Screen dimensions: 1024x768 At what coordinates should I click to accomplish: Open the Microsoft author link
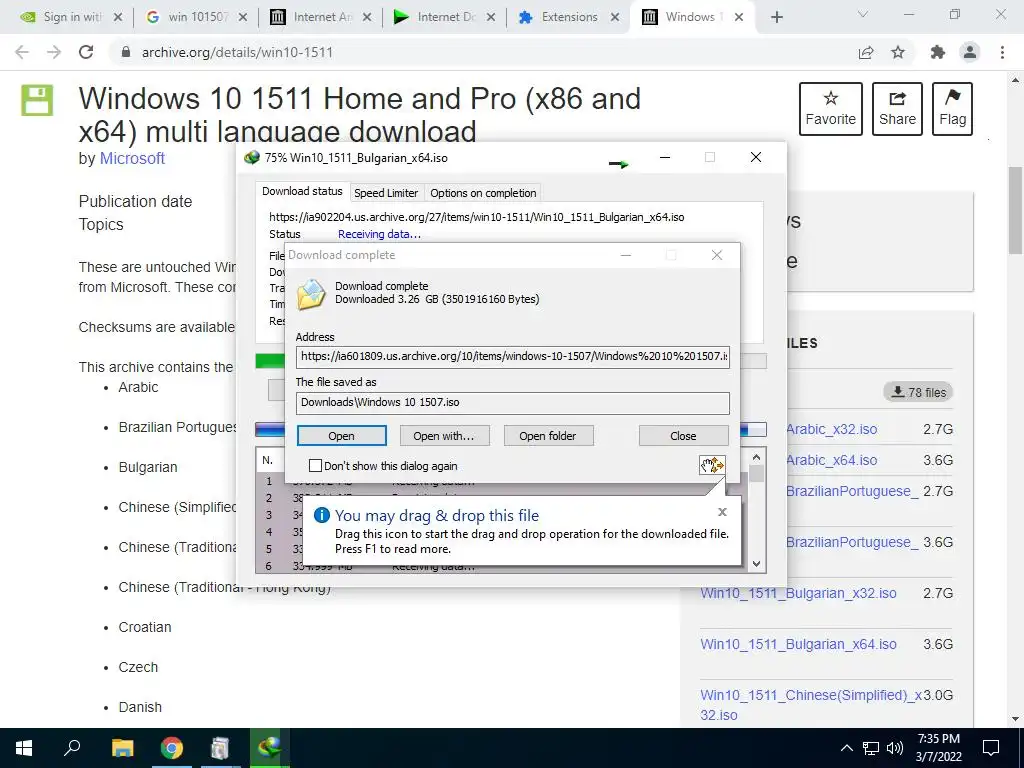coord(132,159)
